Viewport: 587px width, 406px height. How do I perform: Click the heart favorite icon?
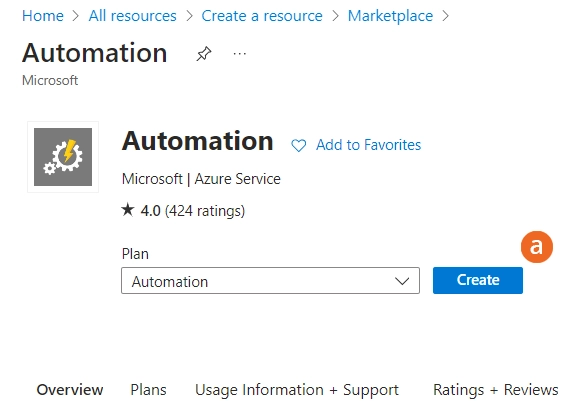[298, 145]
